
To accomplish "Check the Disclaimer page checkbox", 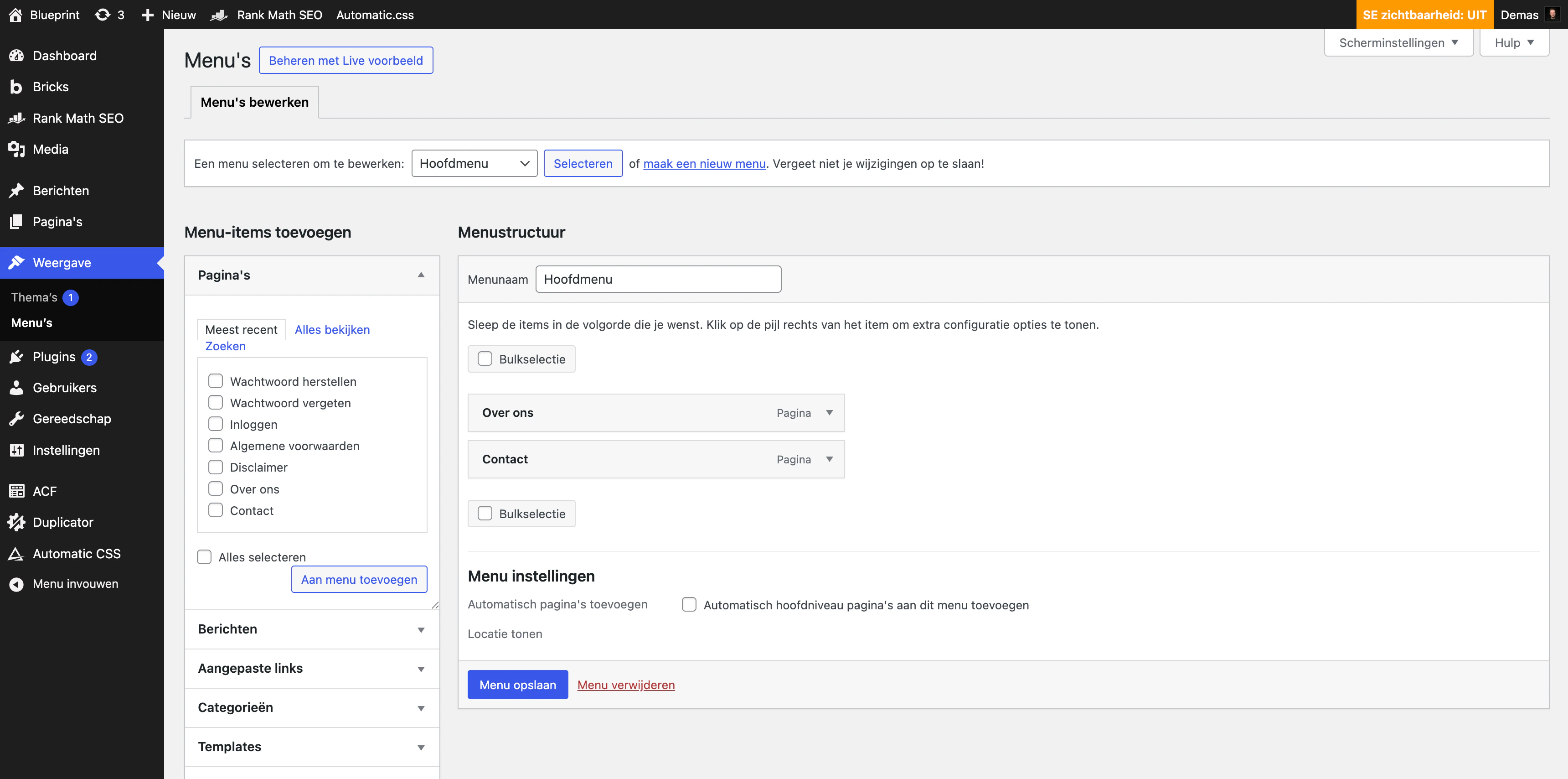I will point(216,467).
